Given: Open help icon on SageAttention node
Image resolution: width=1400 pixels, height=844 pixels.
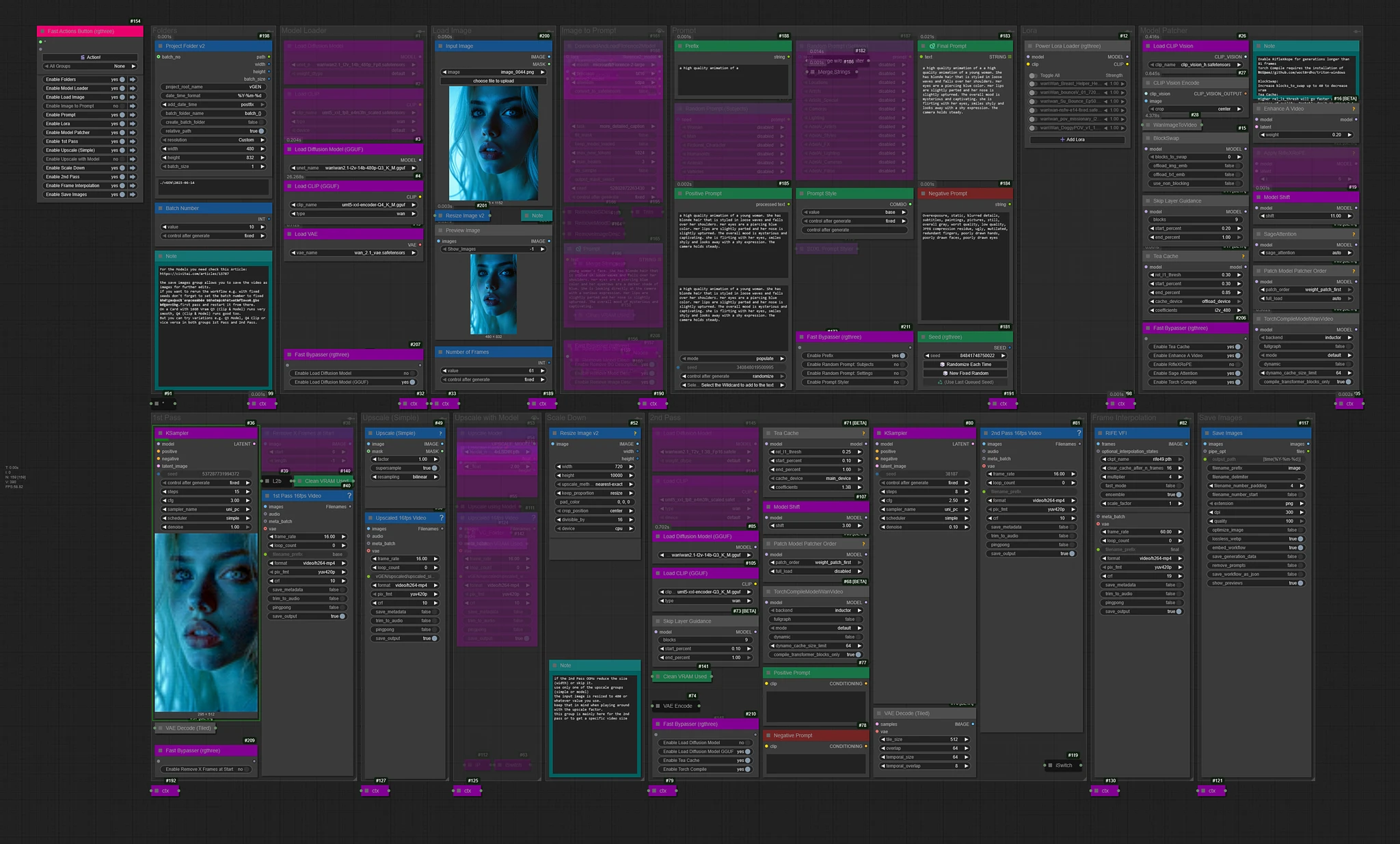Looking at the screenshot, I should 1354,234.
